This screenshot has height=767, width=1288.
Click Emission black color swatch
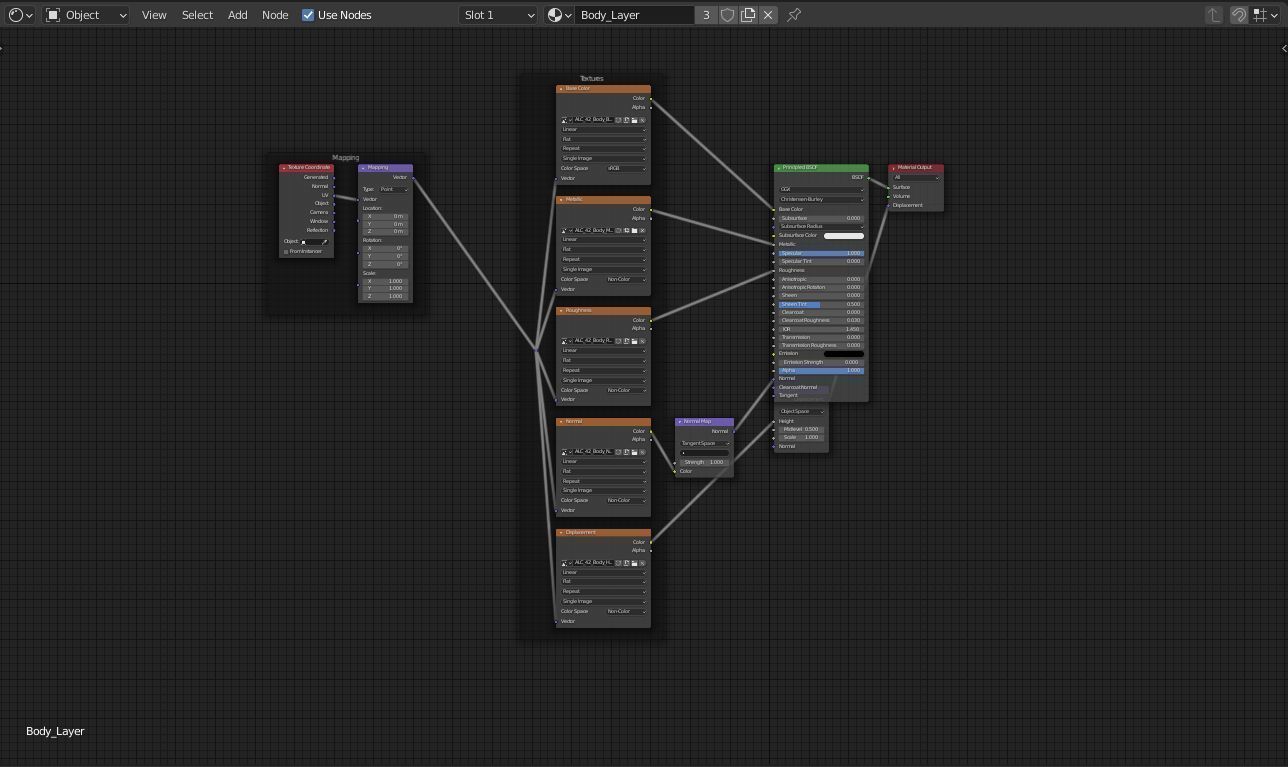click(x=843, y=354)
